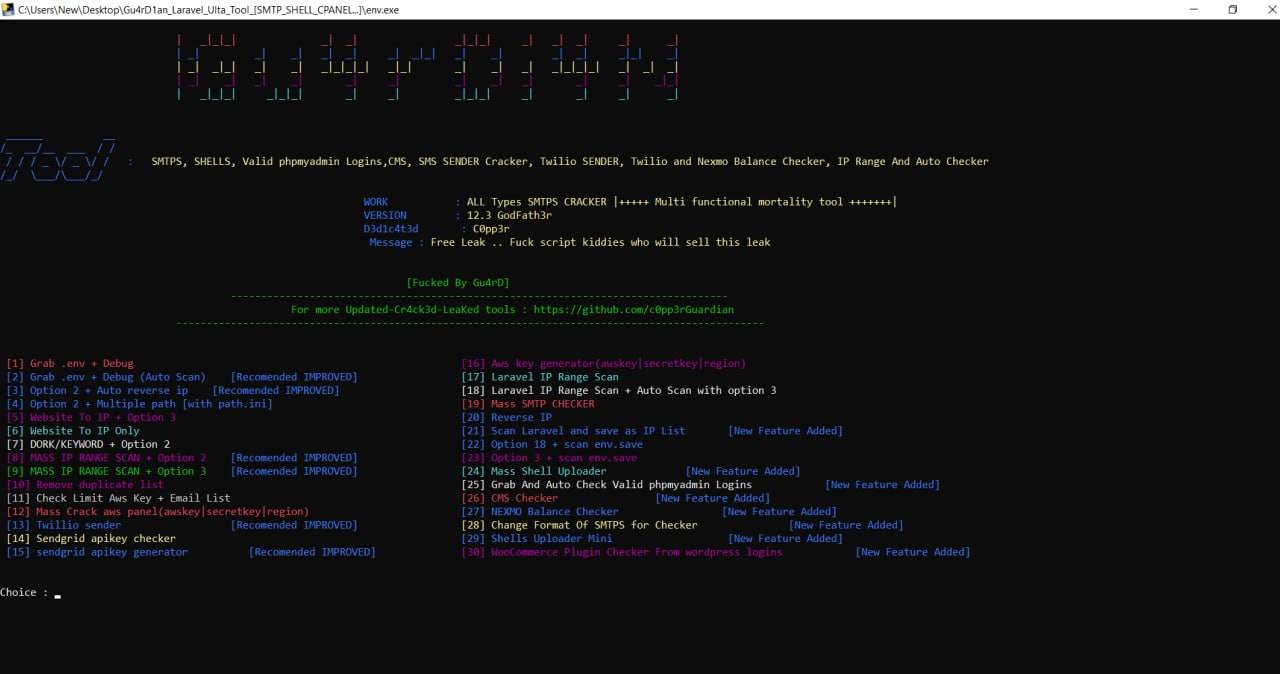This screenshot has width=1280, height=674.
Task: Click option [10] Remove duplicate list
Action: [x=85, y=485]
